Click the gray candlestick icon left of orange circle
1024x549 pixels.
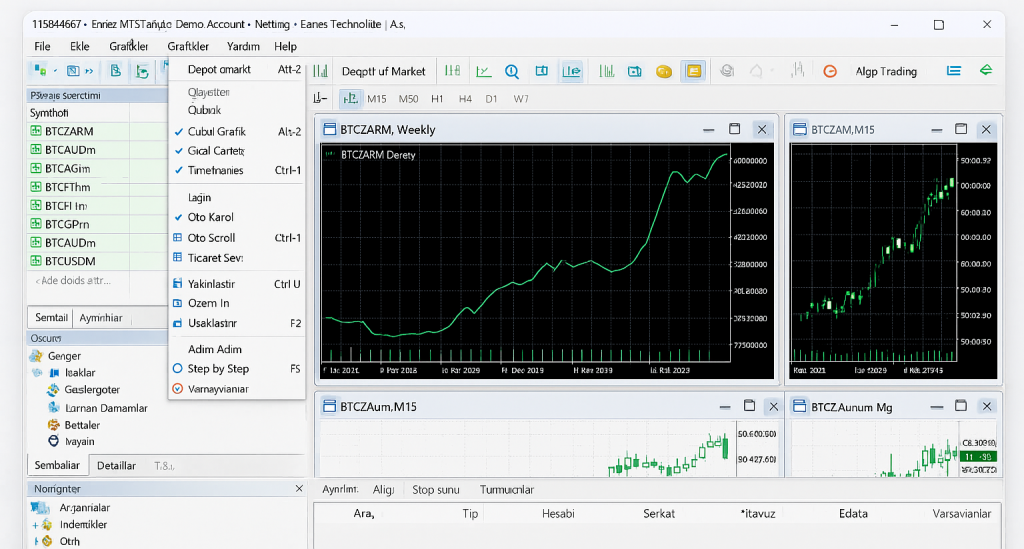(797, 71)
